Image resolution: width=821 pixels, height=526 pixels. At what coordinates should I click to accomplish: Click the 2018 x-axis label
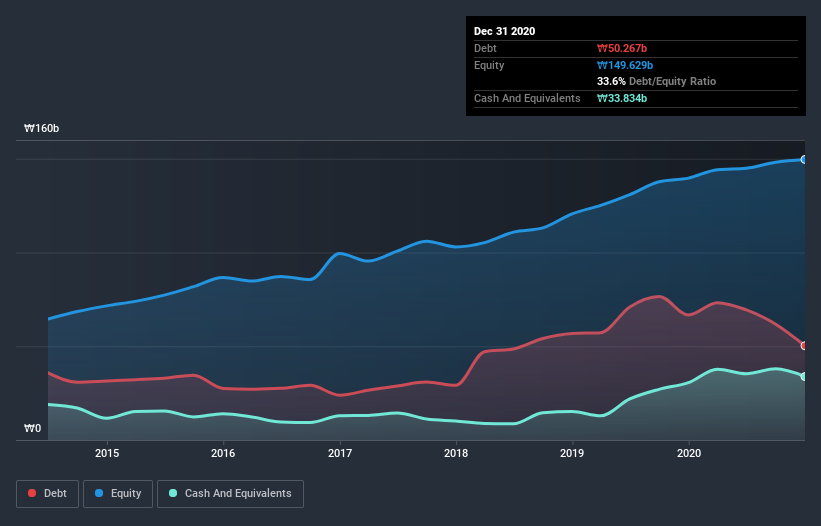pos(456,453)
